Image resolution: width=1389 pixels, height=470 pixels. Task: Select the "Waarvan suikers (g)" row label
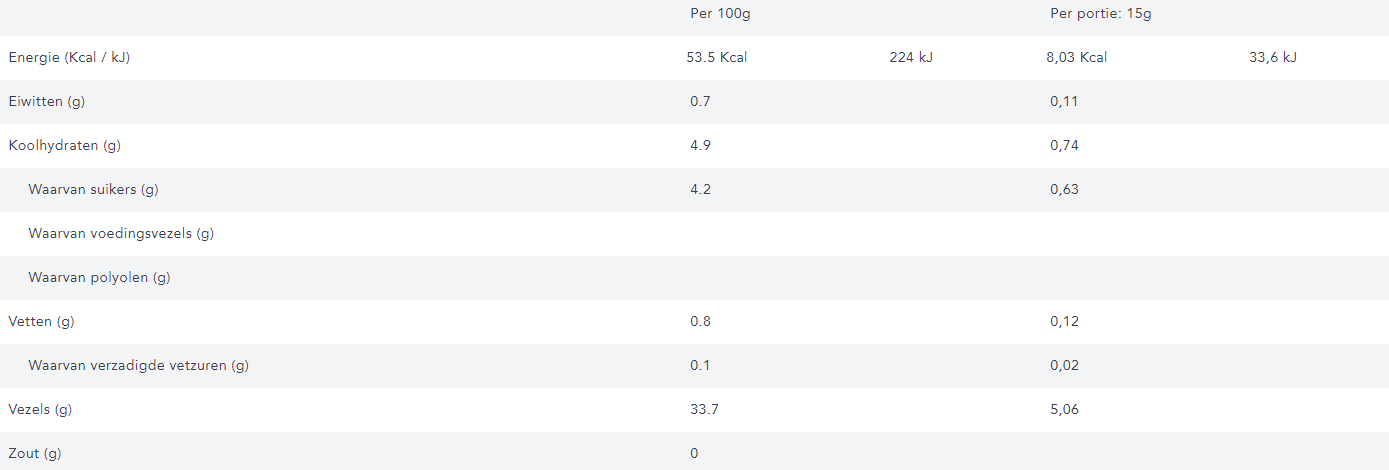[x=94, y=189]
